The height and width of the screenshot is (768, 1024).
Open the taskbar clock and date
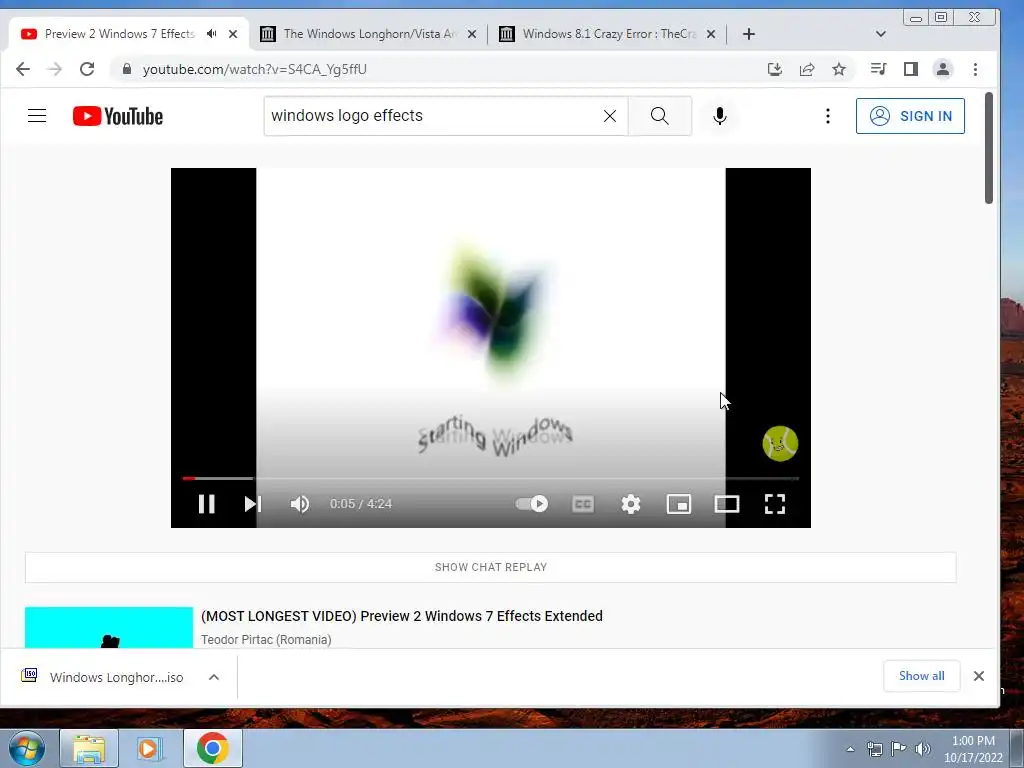(973, 749)
